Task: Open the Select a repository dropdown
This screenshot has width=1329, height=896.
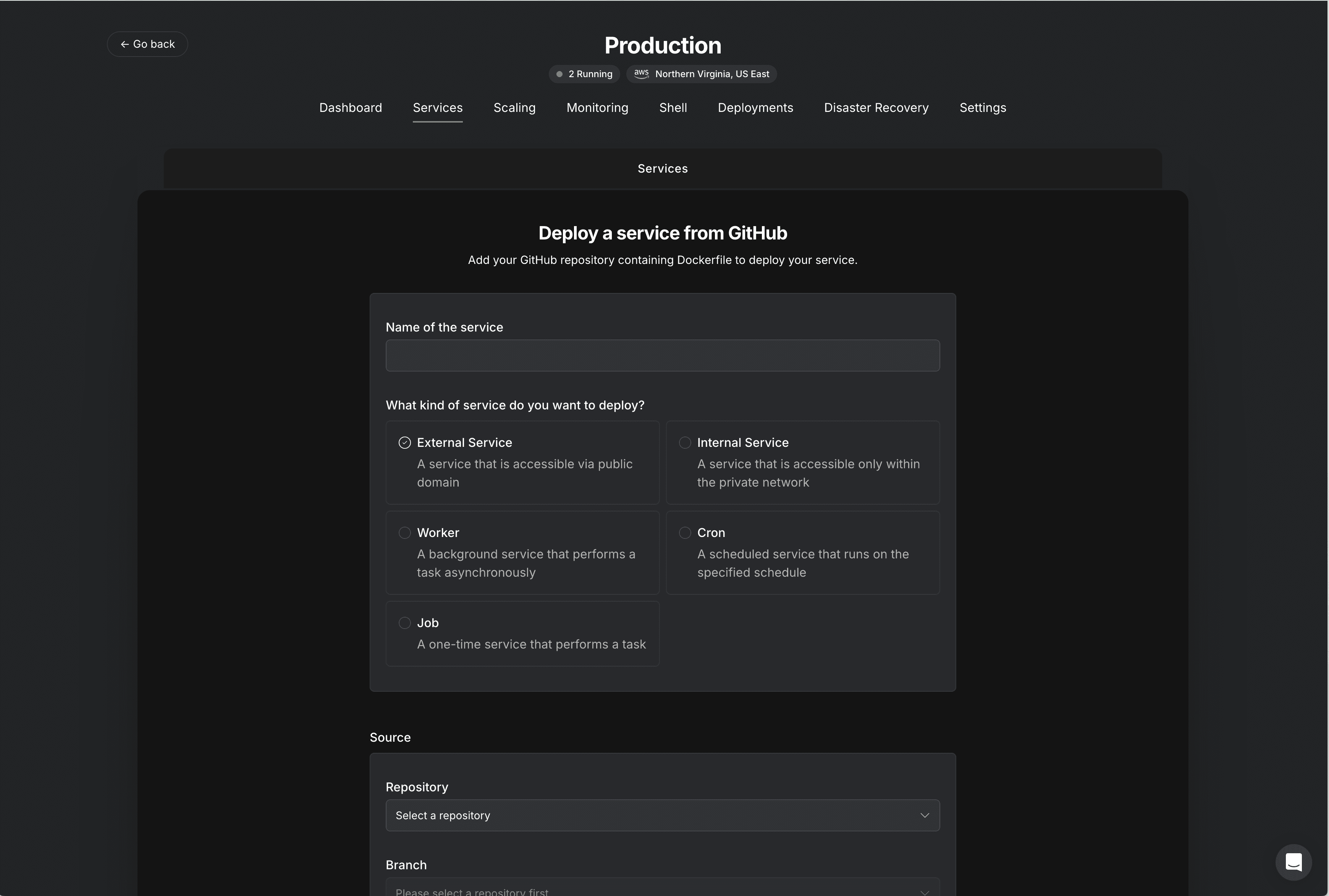Action: coord(663,815)
